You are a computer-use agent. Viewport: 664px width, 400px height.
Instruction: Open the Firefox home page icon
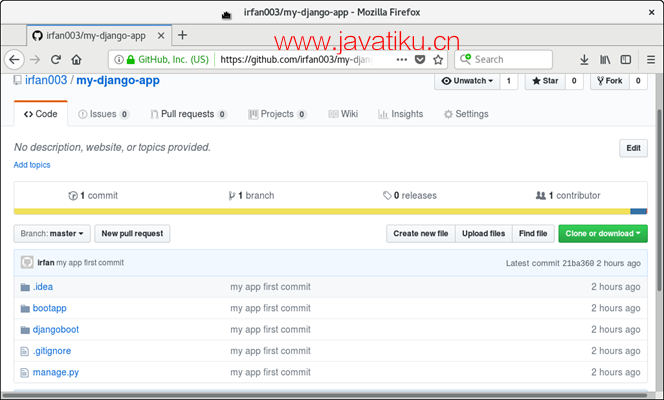76,60
